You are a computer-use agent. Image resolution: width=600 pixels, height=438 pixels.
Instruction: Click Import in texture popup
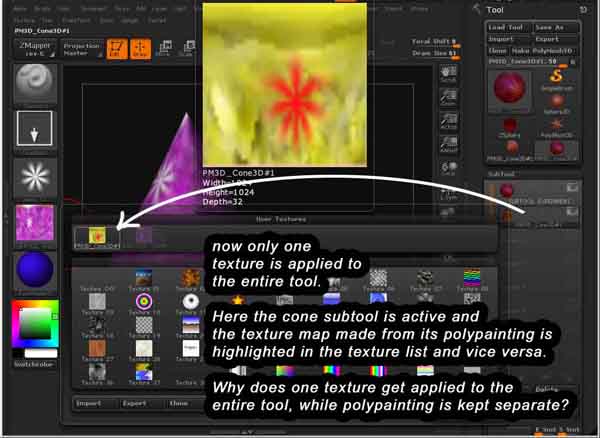(x=95, y=404)
